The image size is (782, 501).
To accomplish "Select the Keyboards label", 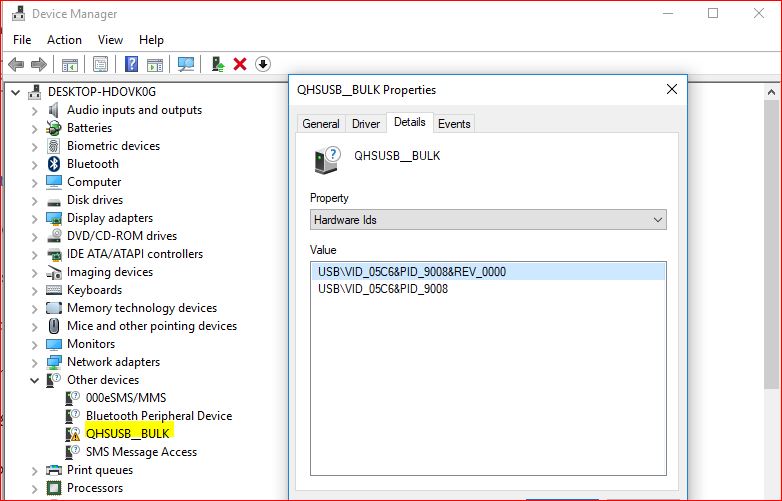I will [94, 290].
